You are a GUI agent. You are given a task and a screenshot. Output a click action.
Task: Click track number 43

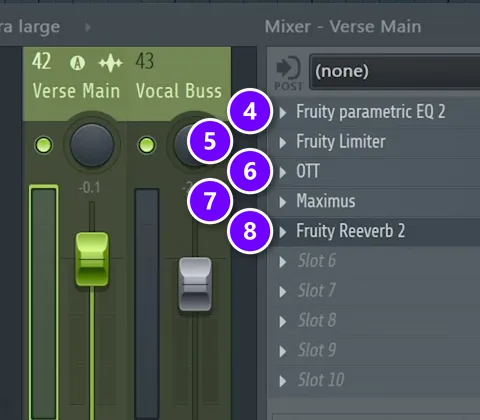pos(145,61)
